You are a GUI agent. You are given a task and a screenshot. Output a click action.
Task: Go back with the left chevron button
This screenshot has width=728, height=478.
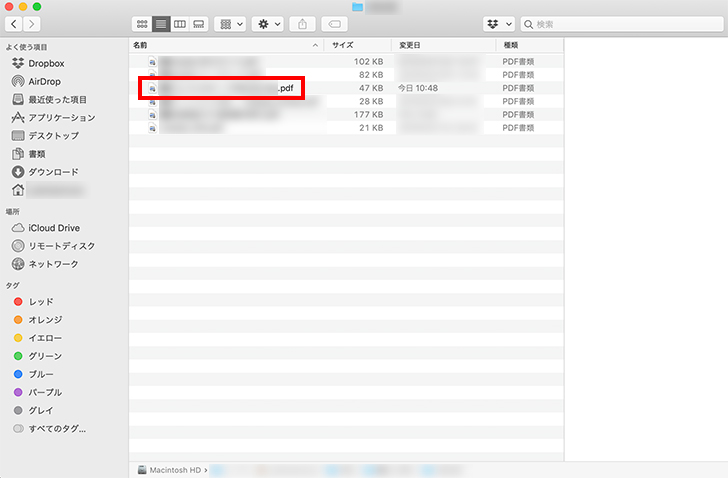(x=13, y=24)
